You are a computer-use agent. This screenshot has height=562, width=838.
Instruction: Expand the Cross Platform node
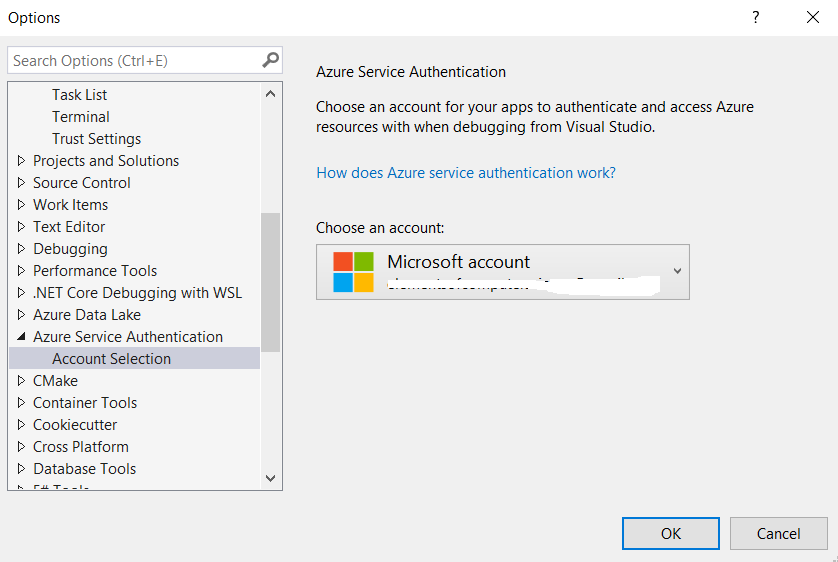tap(21, 446)
